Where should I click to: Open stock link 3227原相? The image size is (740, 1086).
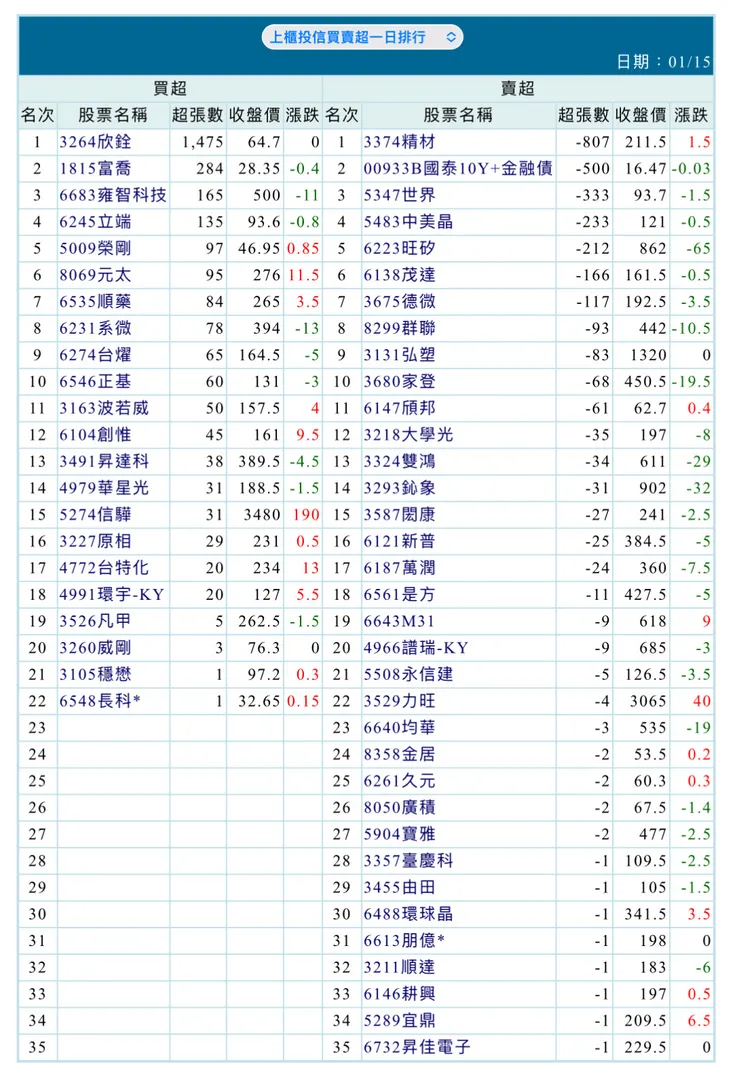point(95,542)
